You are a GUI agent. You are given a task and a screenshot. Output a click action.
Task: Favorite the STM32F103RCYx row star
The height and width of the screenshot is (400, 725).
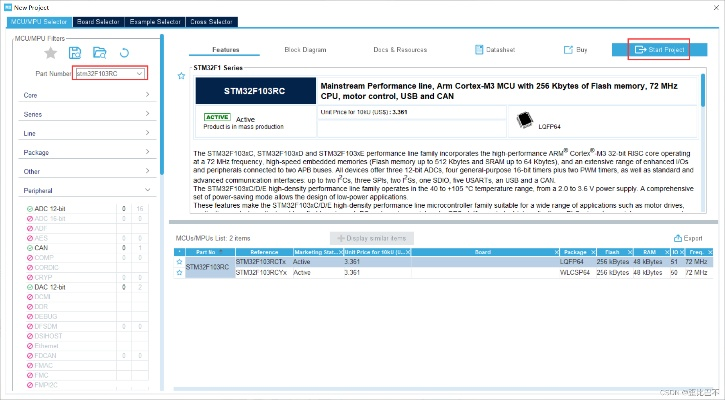[179, 272]
